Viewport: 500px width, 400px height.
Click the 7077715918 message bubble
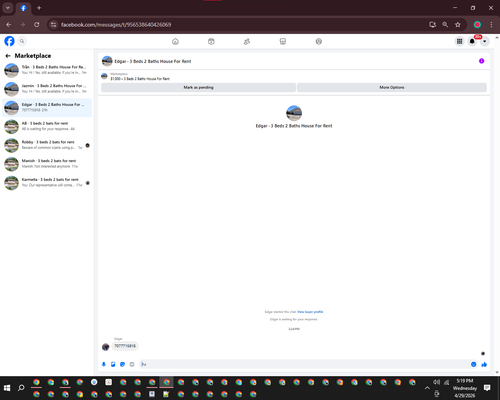125,346
